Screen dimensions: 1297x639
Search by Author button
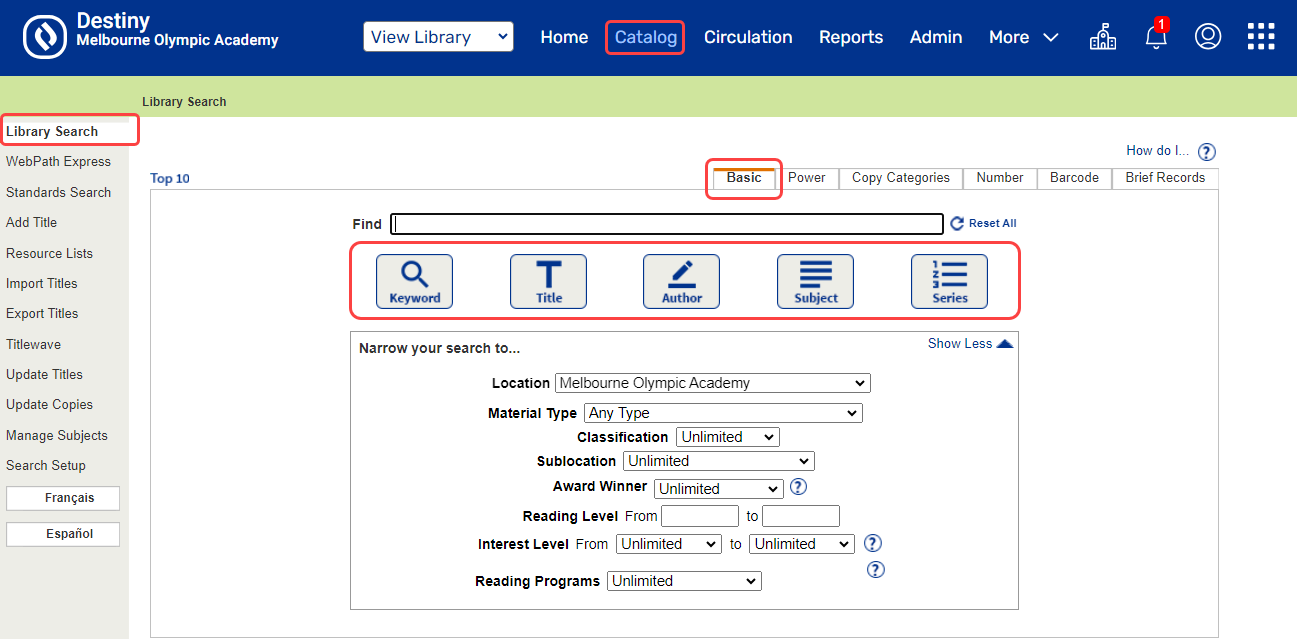tap(681, 281)
